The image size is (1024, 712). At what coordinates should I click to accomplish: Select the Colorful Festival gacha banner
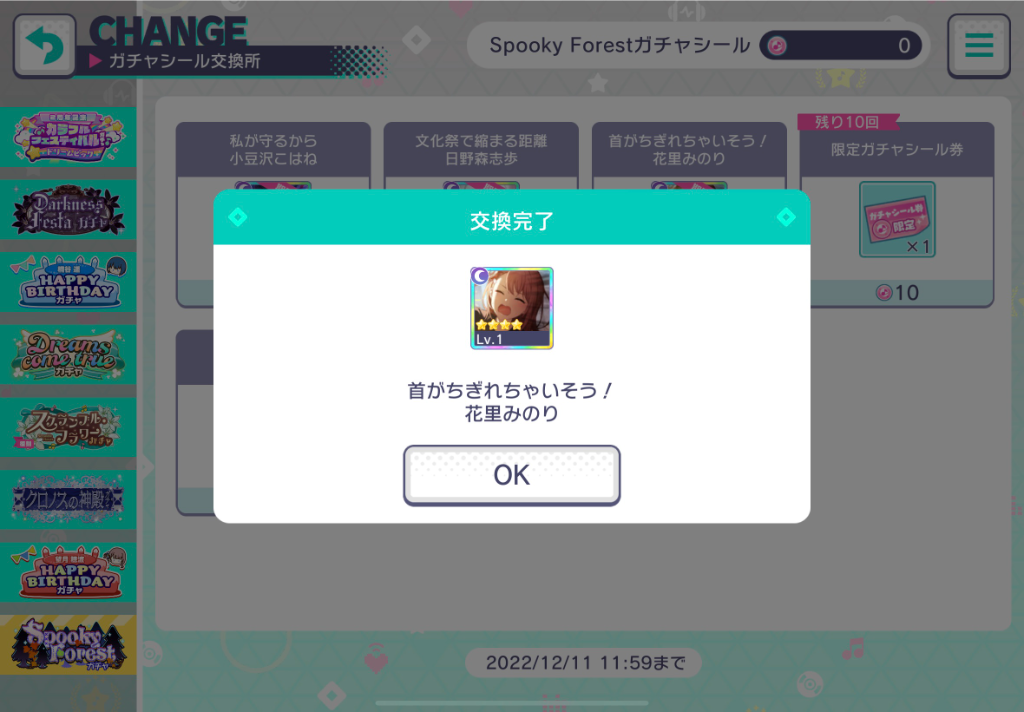pos(68,137)
